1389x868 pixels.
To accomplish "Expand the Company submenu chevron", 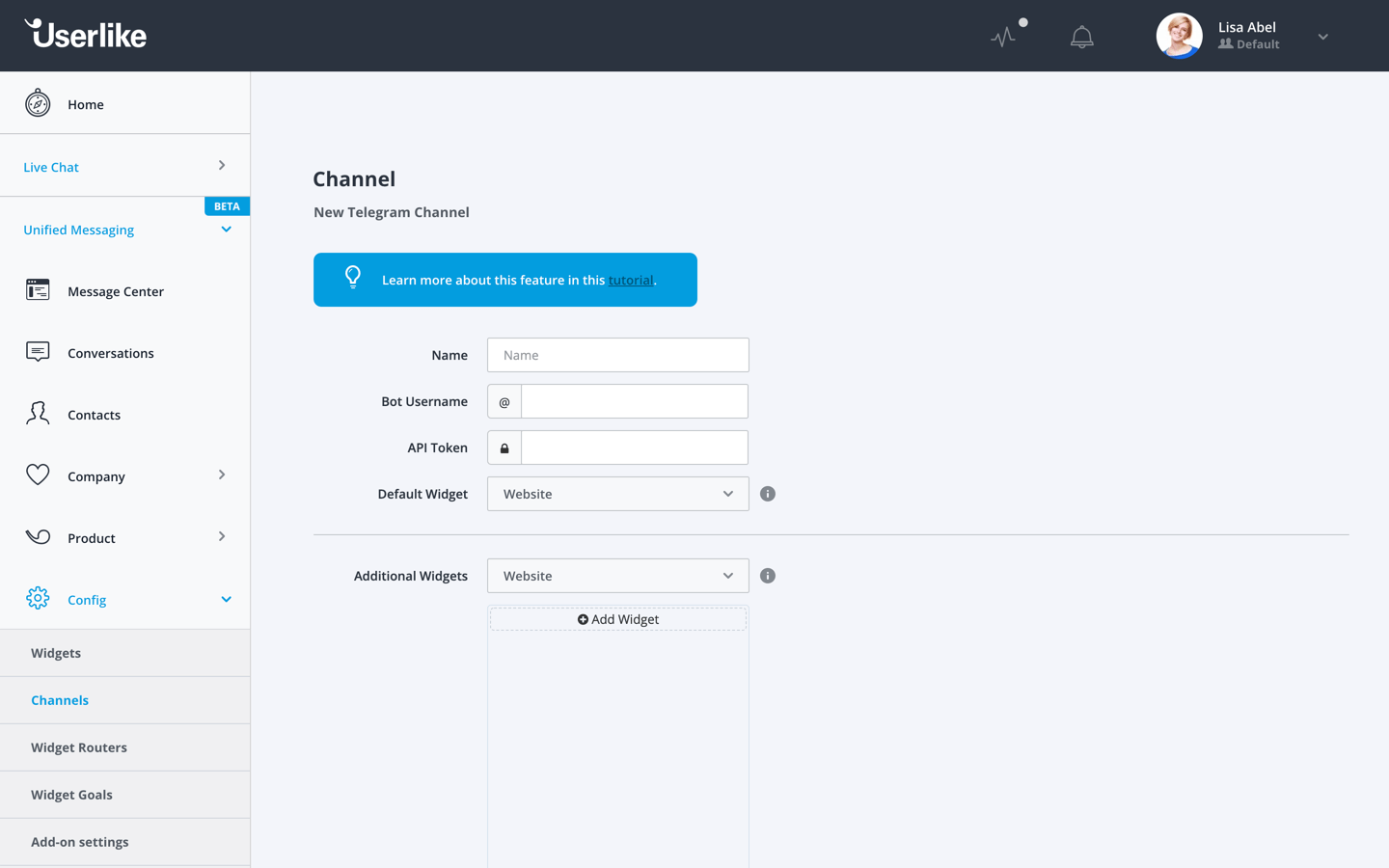I will point(222,475).
